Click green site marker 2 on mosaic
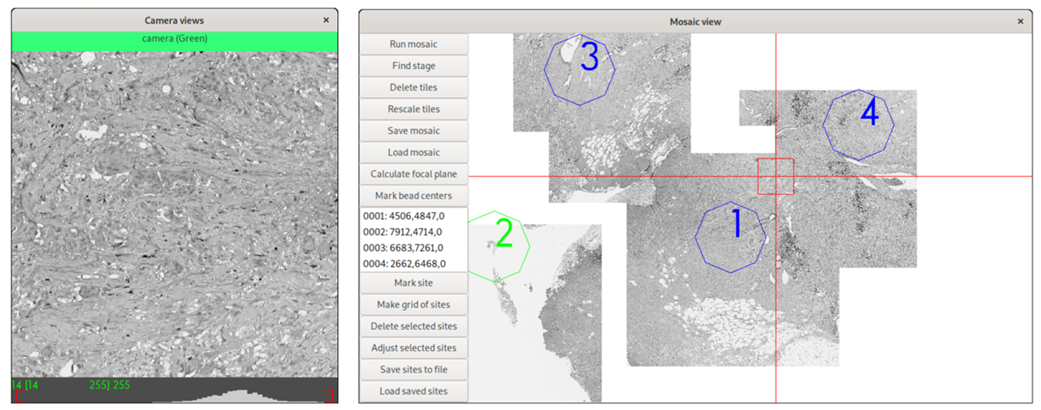1041x410 pixels. tap(498, 246)
